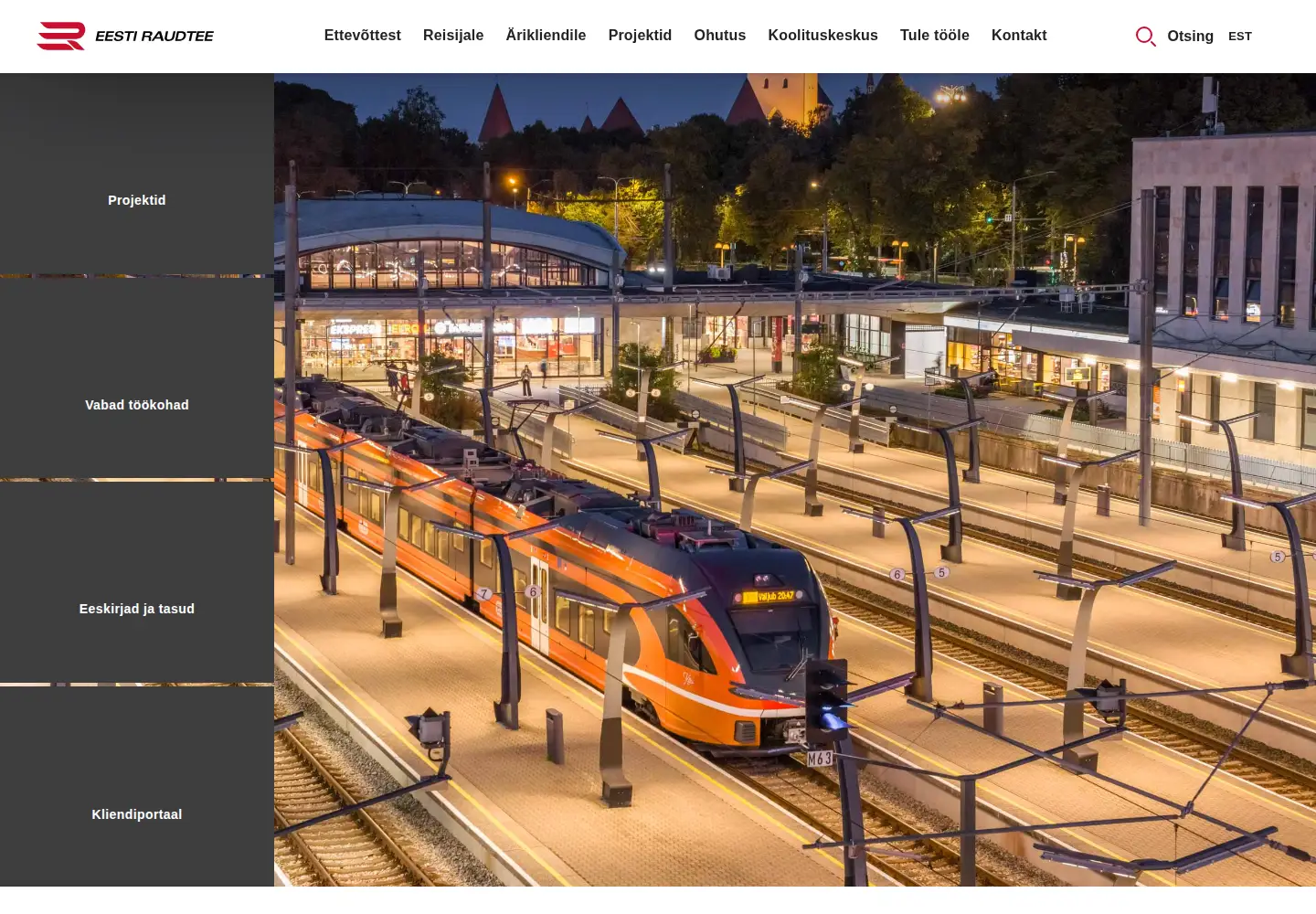Image resolution: width=1316 pixels, height=914 pixels.
Task: Open the EST language selector
Action: pos(1240,37)
